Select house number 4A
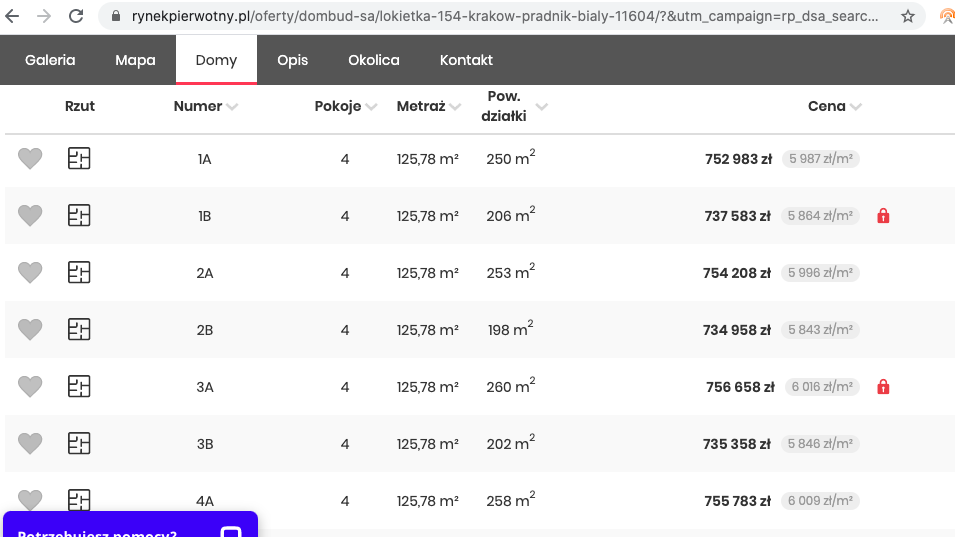955x537 pixels. pos(205,501)
